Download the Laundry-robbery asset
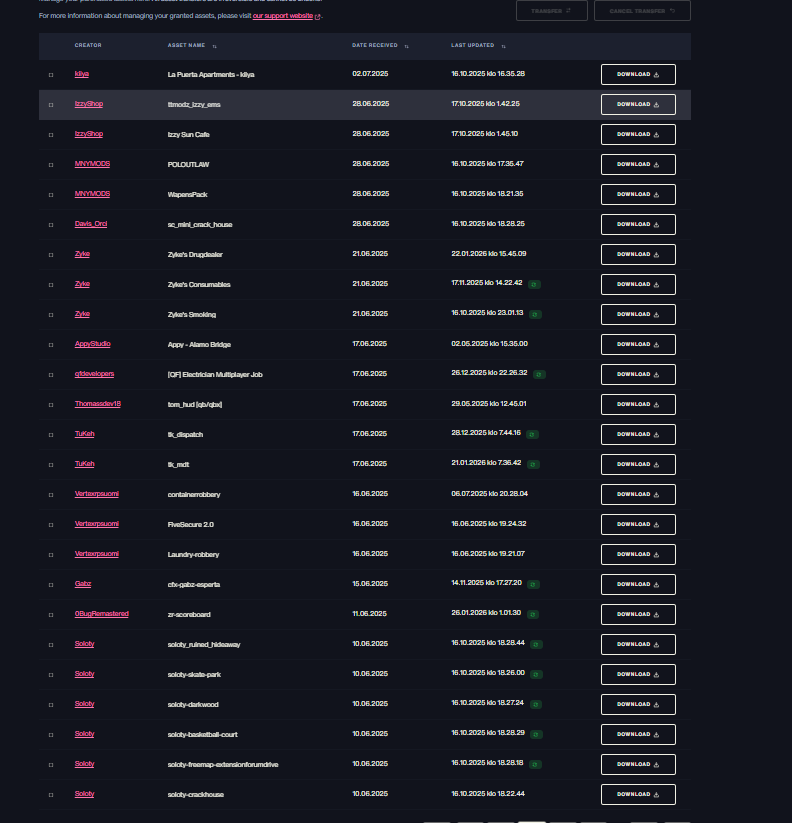792x823 pixels. pos(638,554)
